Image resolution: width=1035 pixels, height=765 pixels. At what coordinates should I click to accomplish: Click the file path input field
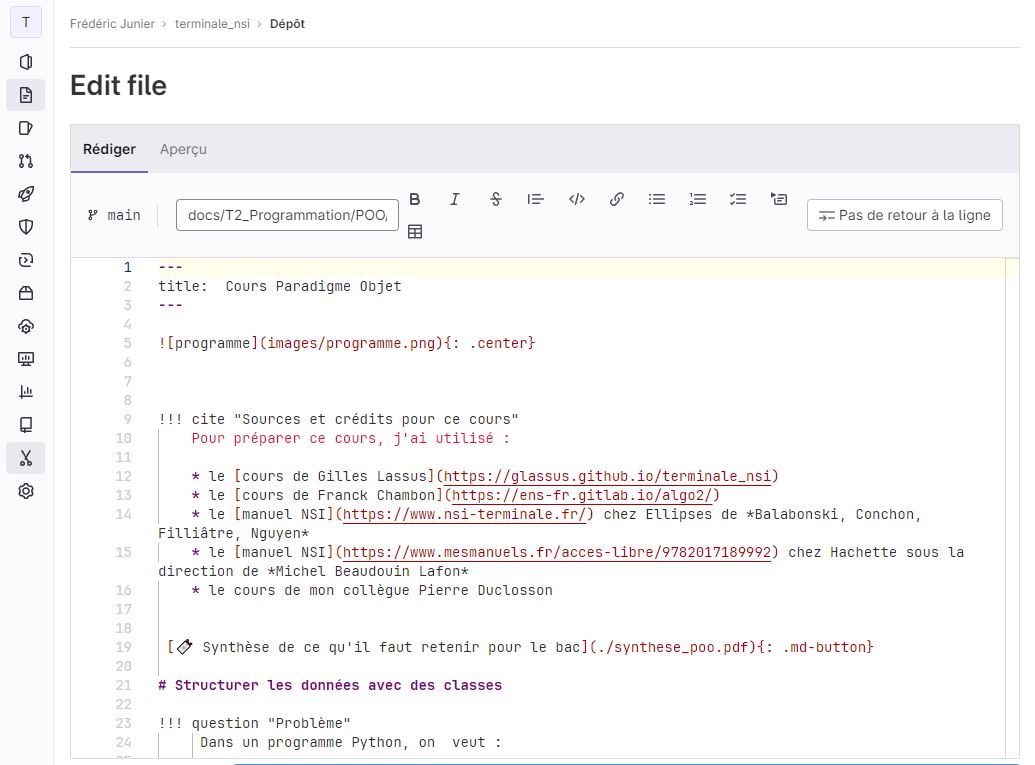287,216
